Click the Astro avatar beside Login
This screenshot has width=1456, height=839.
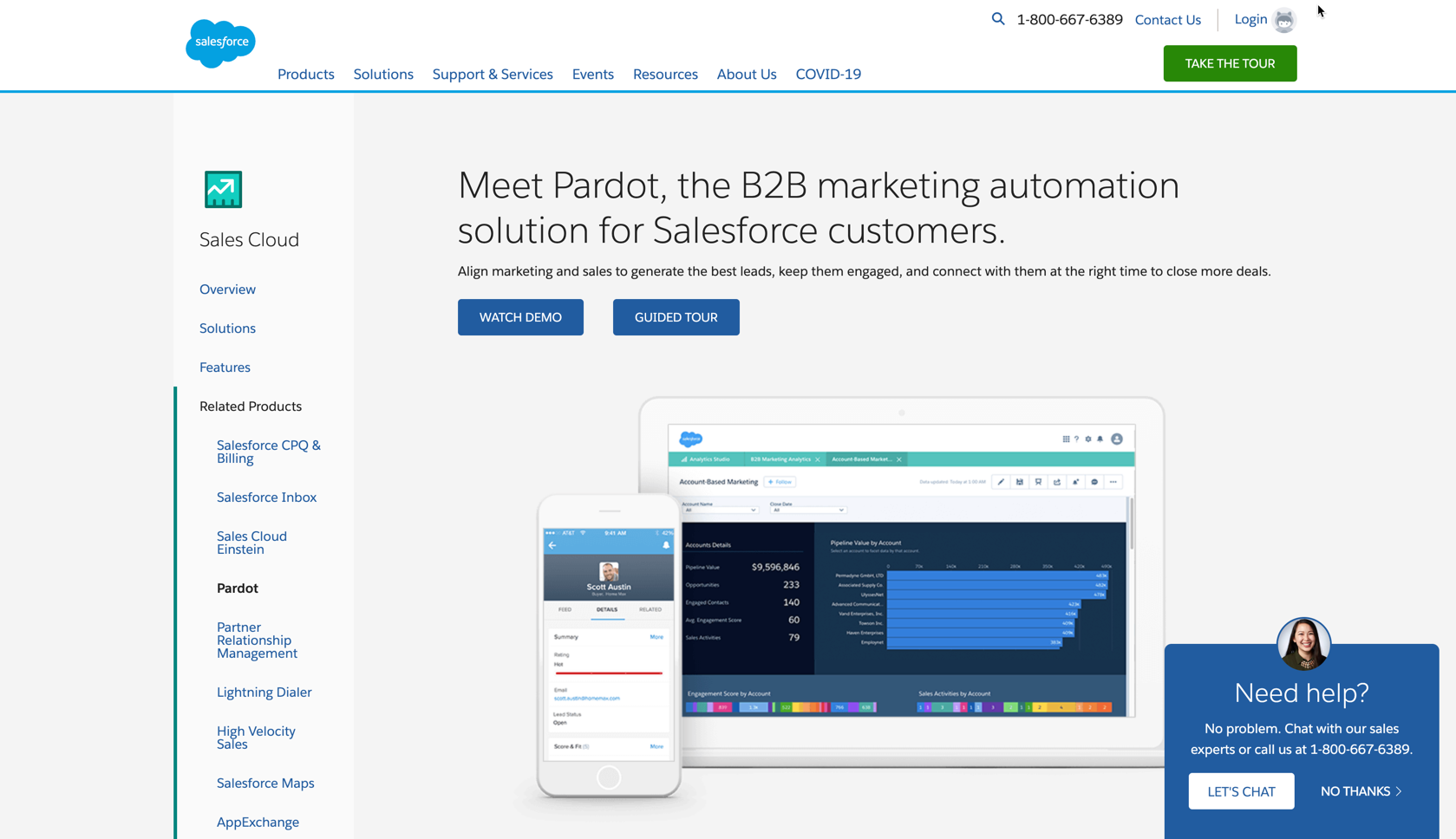[1284, 20]
